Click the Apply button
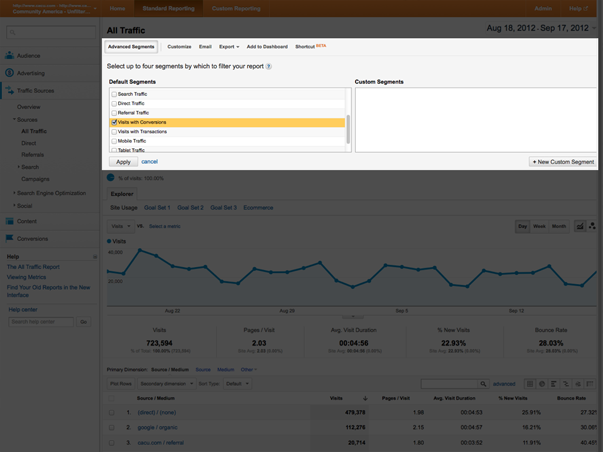 [x=123, y=162]
